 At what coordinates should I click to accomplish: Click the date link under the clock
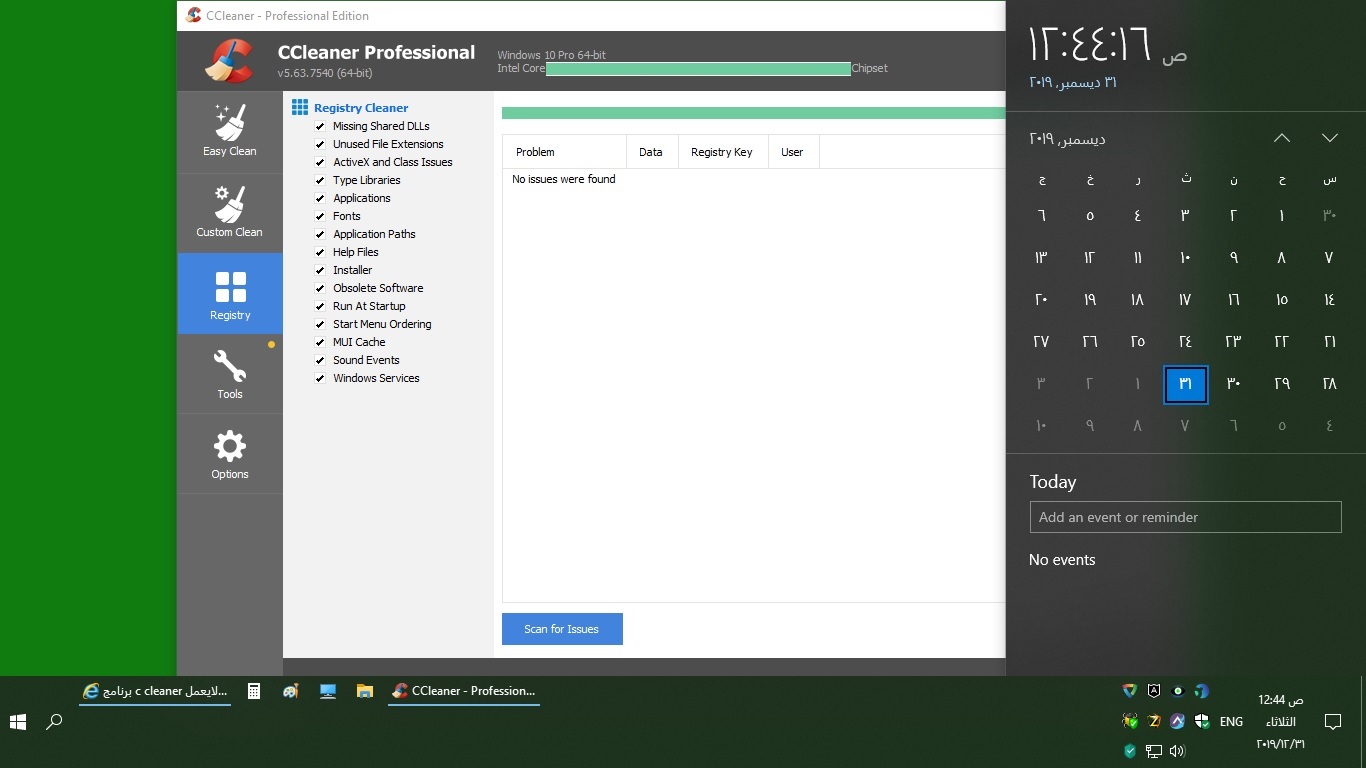1072,82
